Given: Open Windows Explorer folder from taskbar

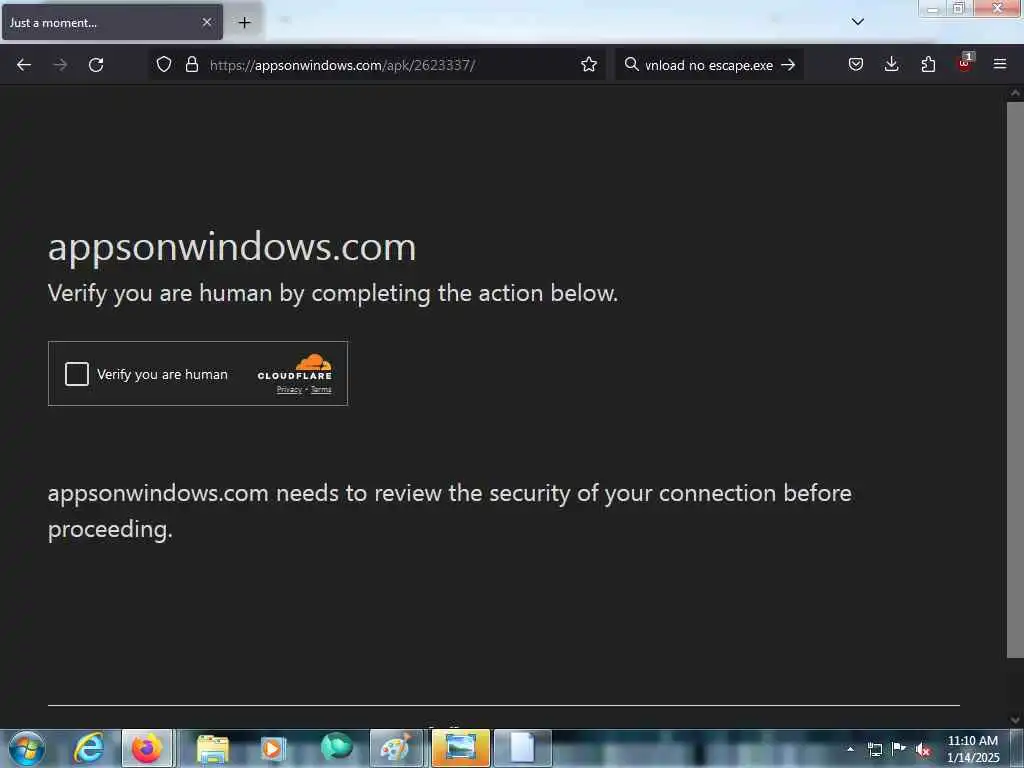Looking at the screenshot, I should [212, 748].
